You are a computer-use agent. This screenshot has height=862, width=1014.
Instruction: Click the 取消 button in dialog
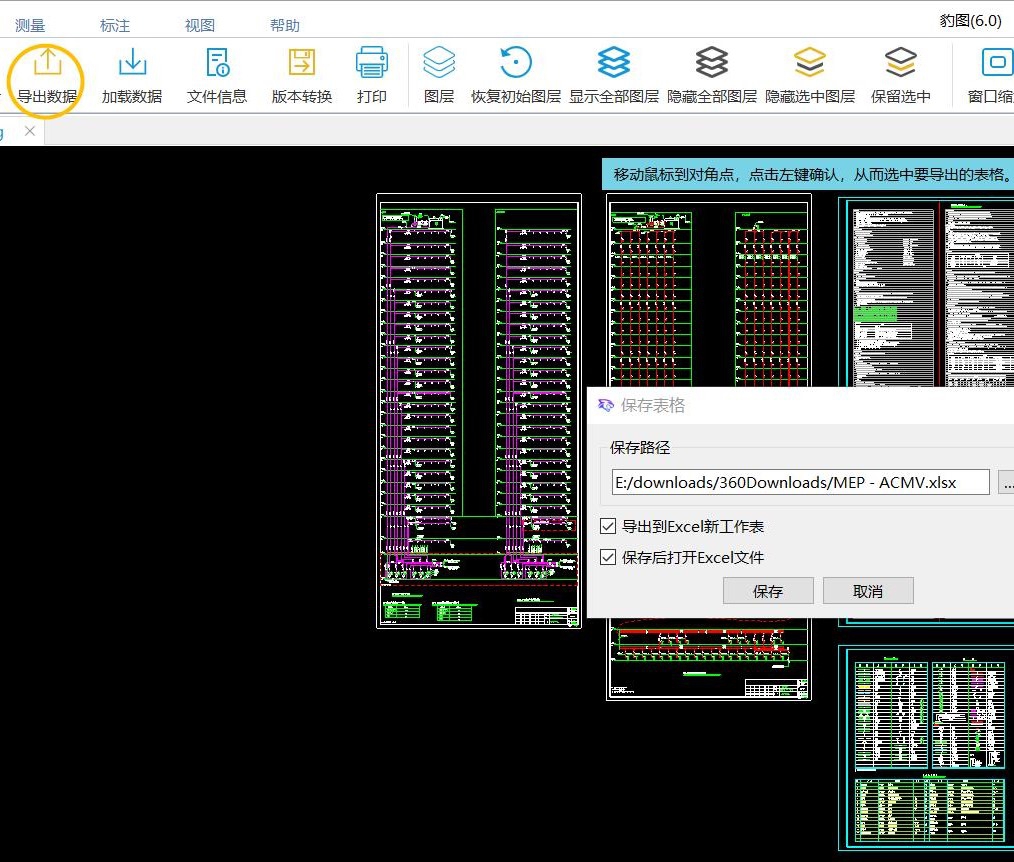coord(867,591)
